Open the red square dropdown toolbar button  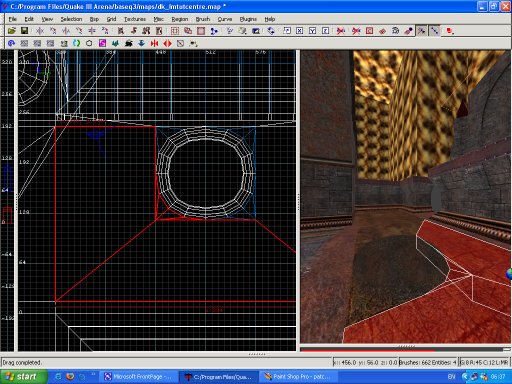coord(450,31)
